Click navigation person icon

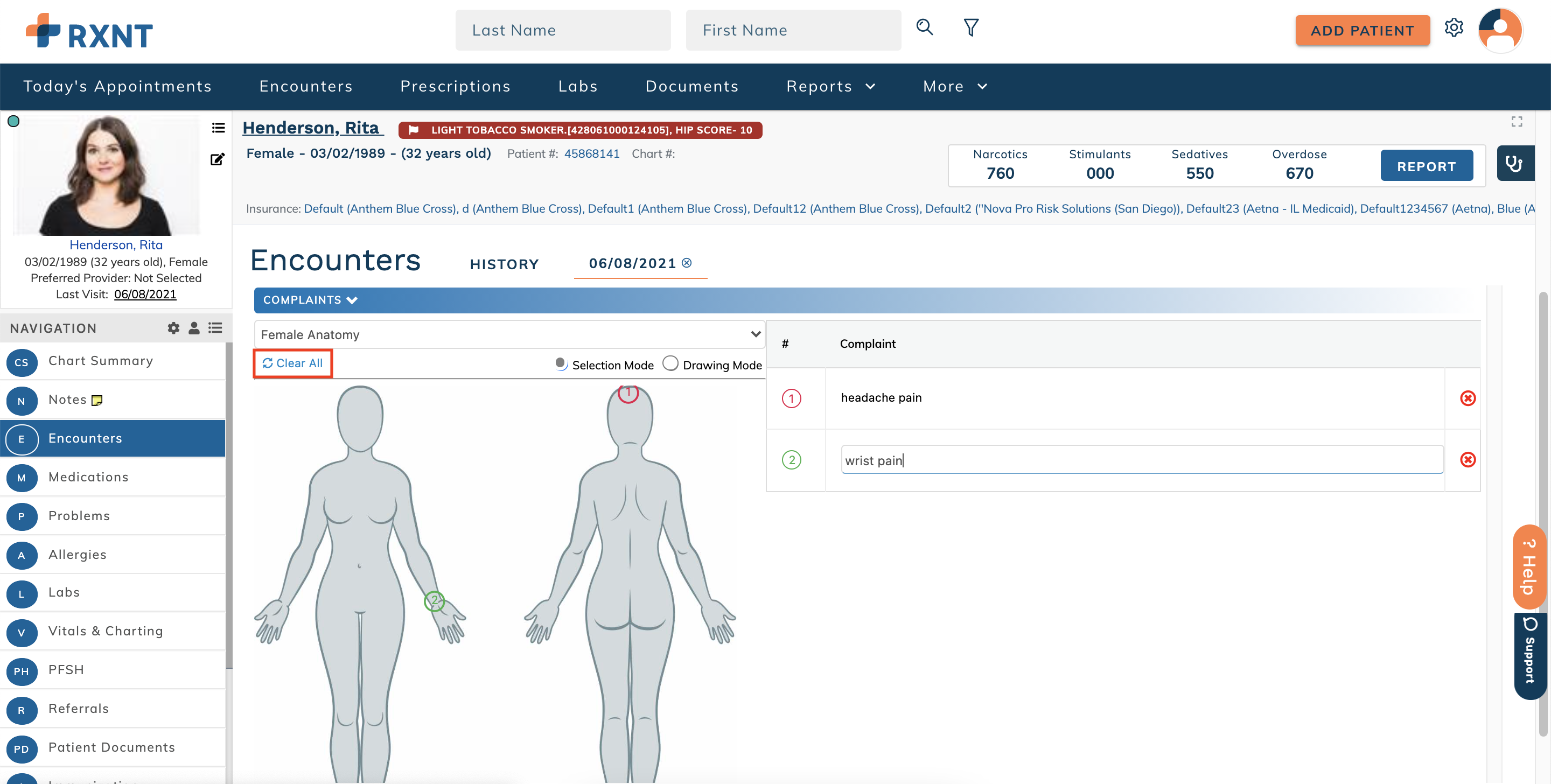point(194,328)
